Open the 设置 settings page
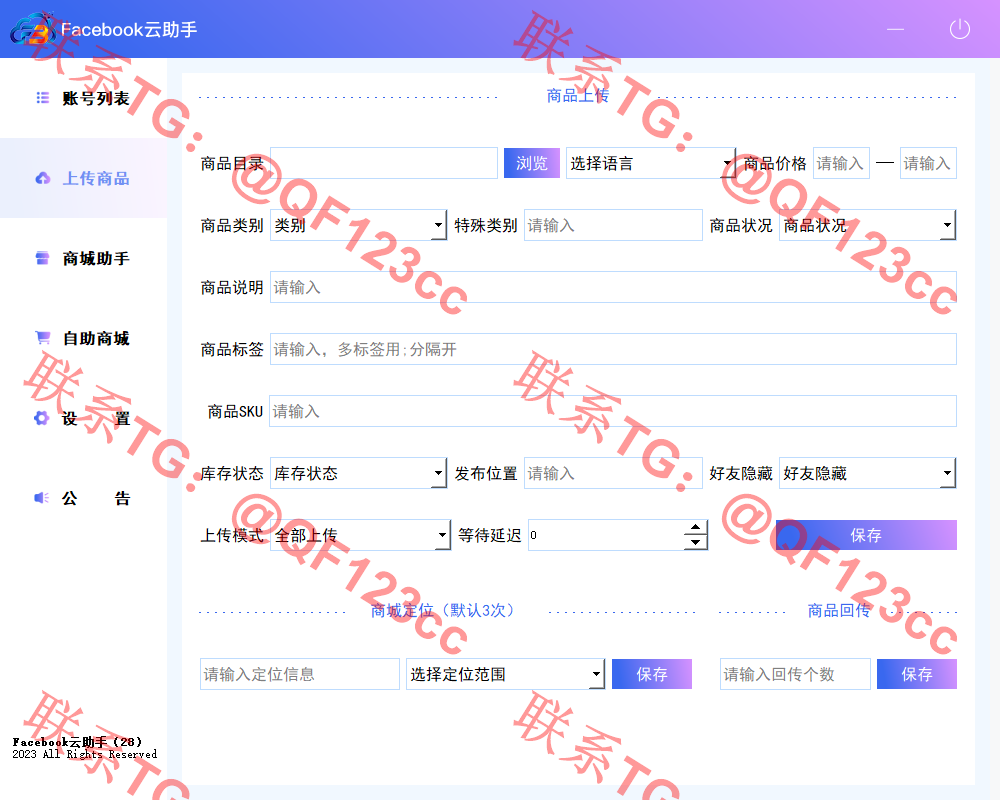The image size is (1000, 800). point(84,419)
